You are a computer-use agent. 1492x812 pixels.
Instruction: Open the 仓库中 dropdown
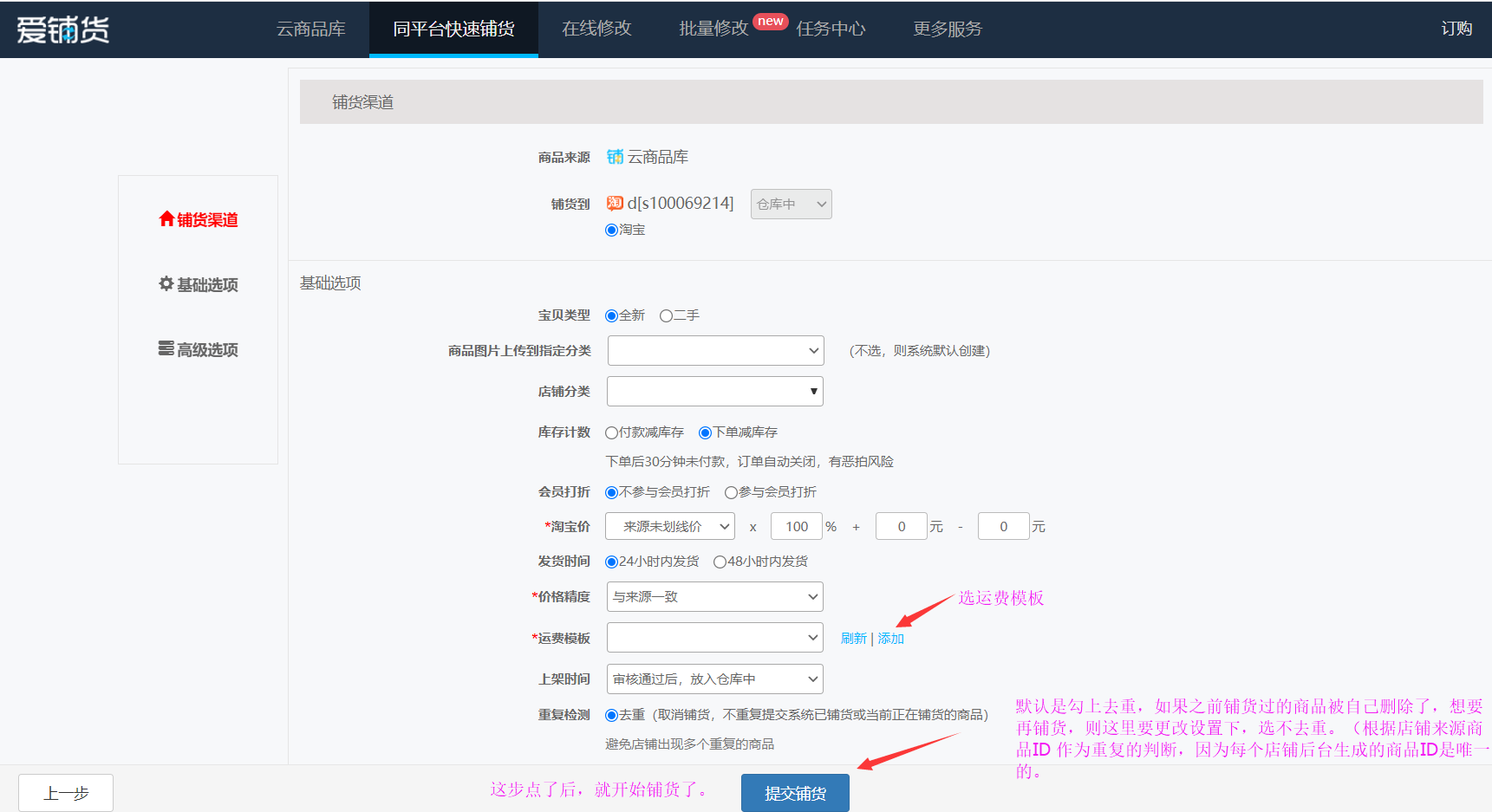tap(792, 205)
